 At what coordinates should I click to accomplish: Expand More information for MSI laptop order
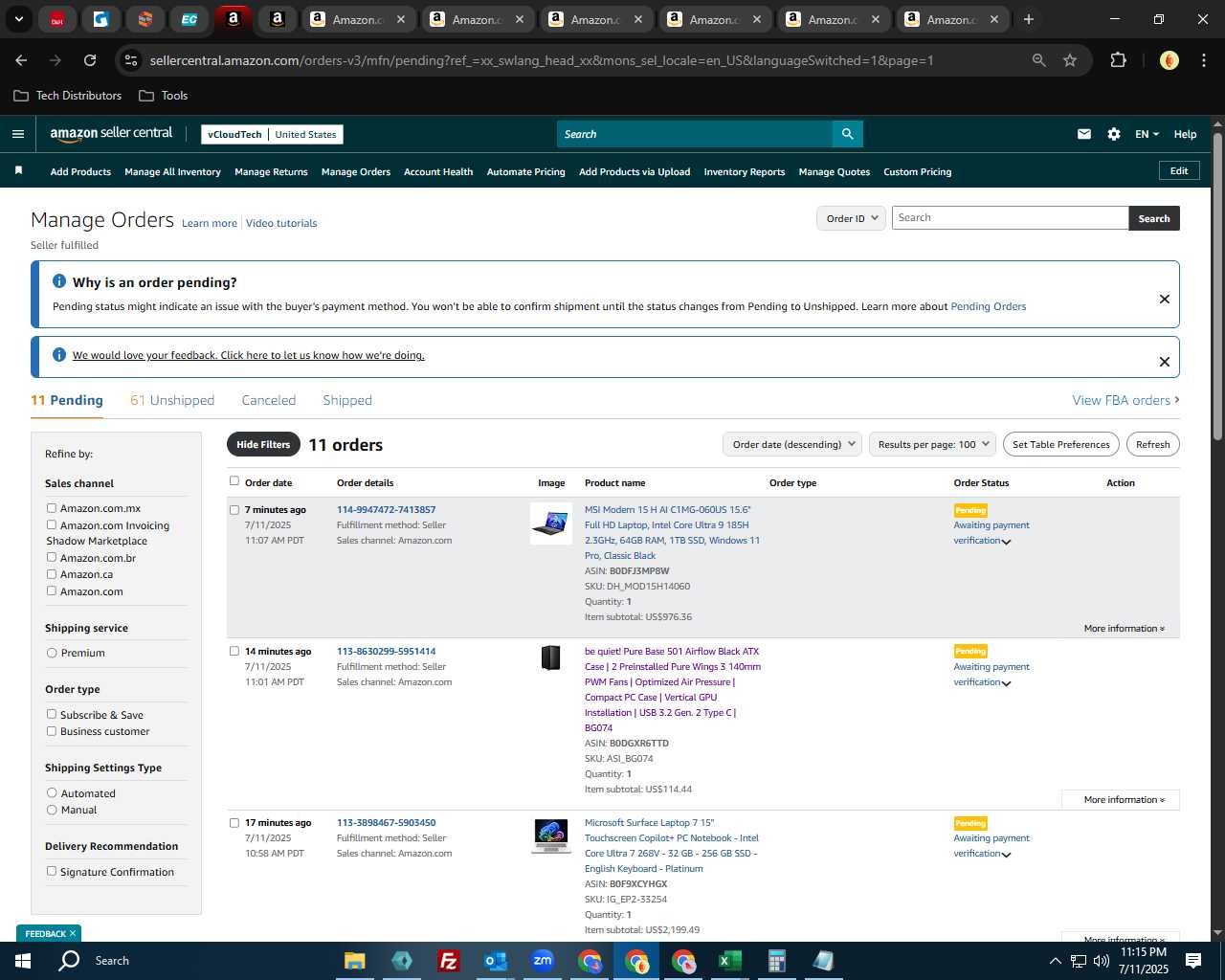1124,629
